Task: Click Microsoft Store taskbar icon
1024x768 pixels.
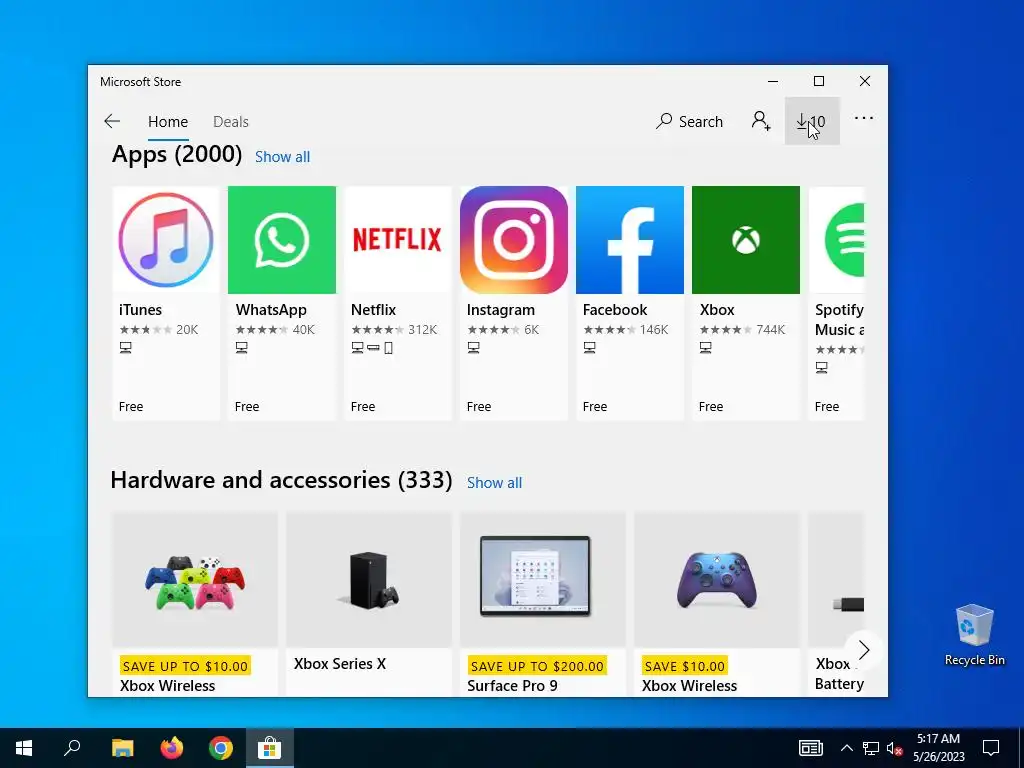Action: [x=269, y=748]
